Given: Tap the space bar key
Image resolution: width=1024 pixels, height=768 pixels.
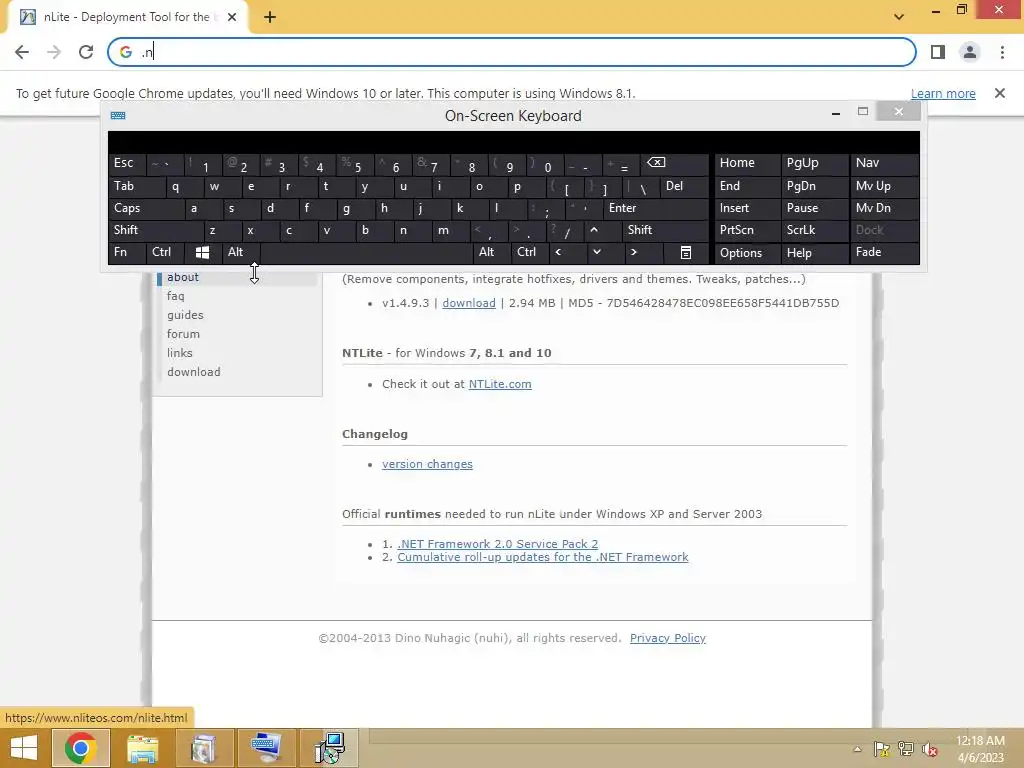Looking at the screenshot, I should (x=366, y=252).
